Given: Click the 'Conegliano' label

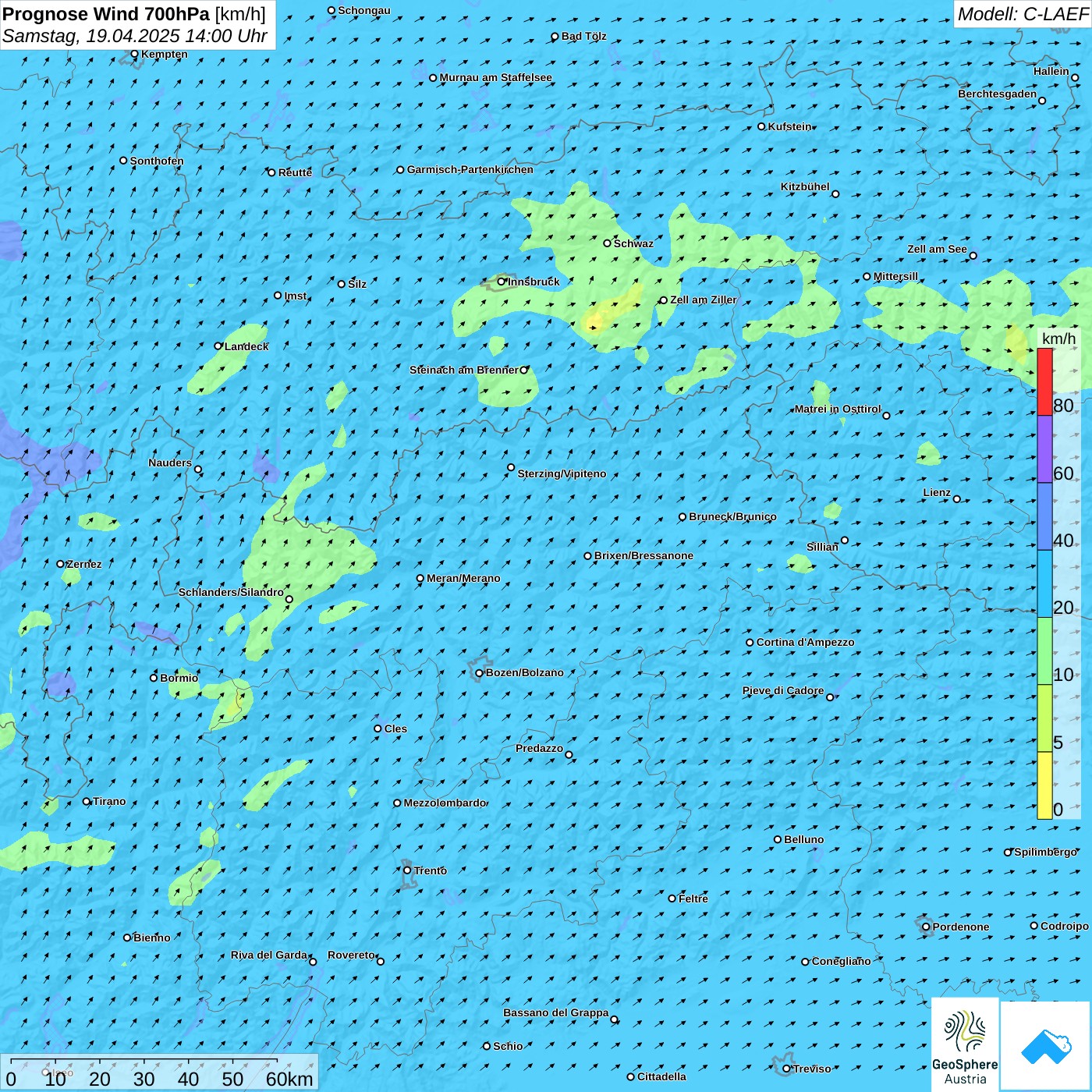Looking at the screenshot, I should pos(841,961).
